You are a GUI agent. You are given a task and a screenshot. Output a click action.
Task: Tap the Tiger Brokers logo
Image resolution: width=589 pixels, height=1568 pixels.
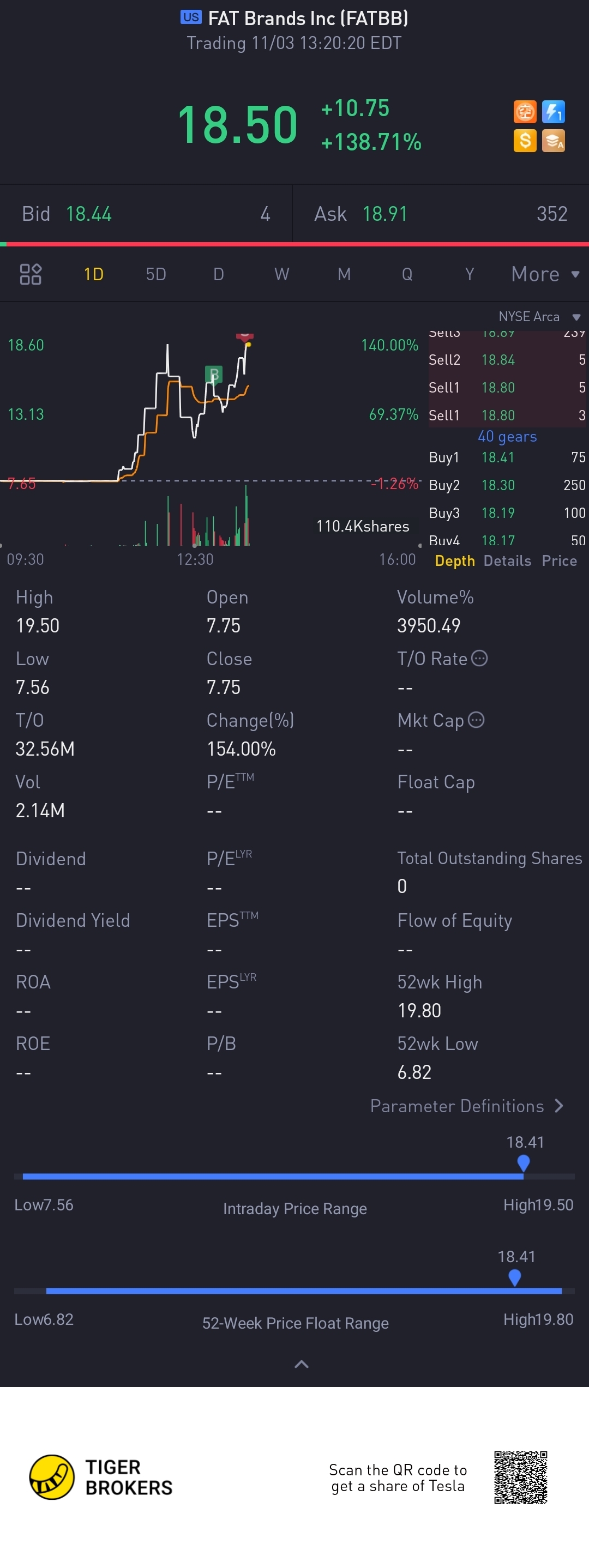pos(101,1477)
